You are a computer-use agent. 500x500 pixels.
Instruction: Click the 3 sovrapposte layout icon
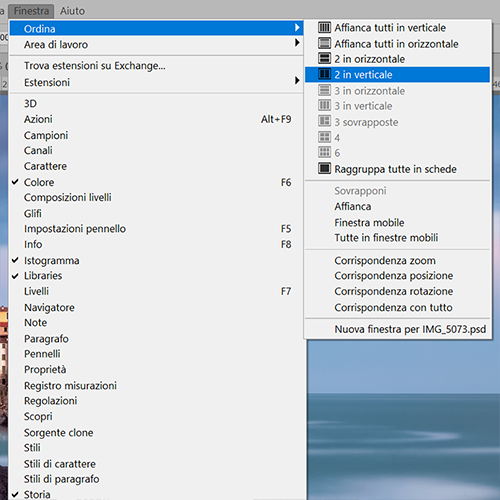click(324, 121)
